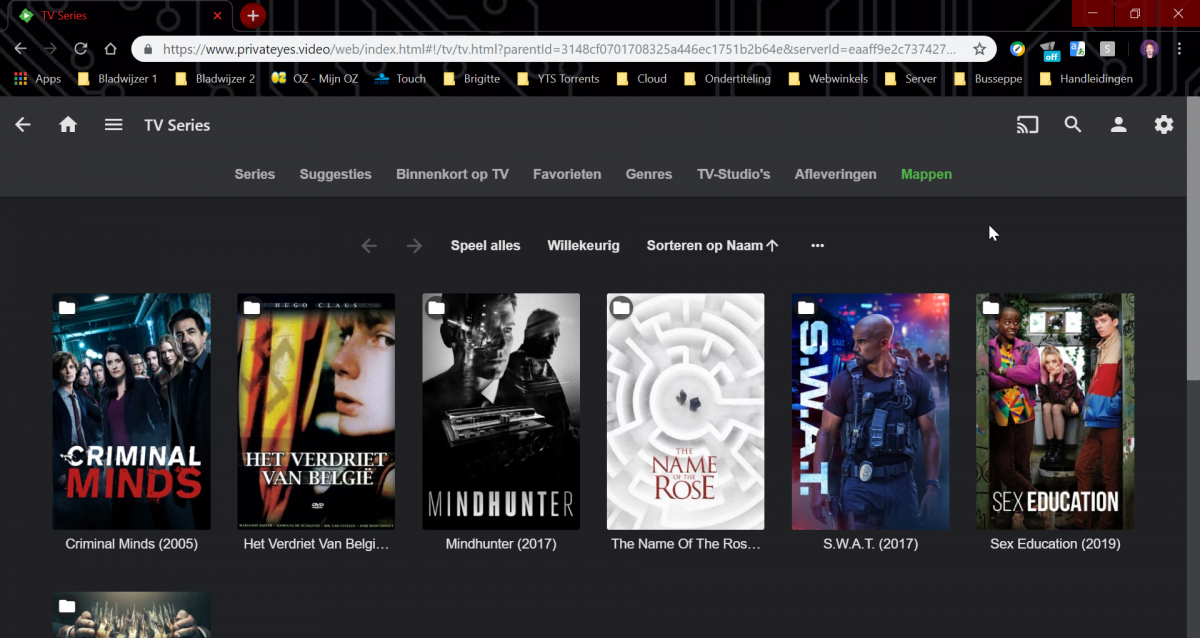Screen dimensions: 1200x638
Task: Open the Afleveringen tab
Action: (x=836, y=174)
